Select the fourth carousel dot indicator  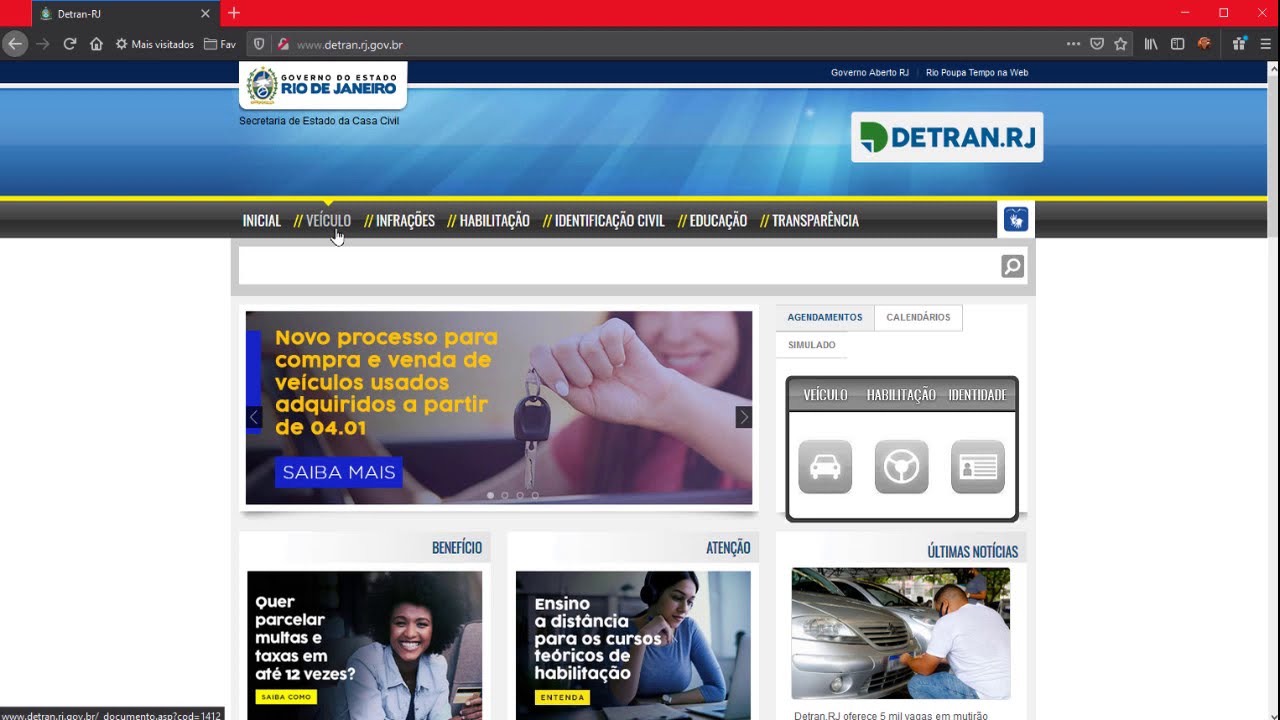click(535, 495)
